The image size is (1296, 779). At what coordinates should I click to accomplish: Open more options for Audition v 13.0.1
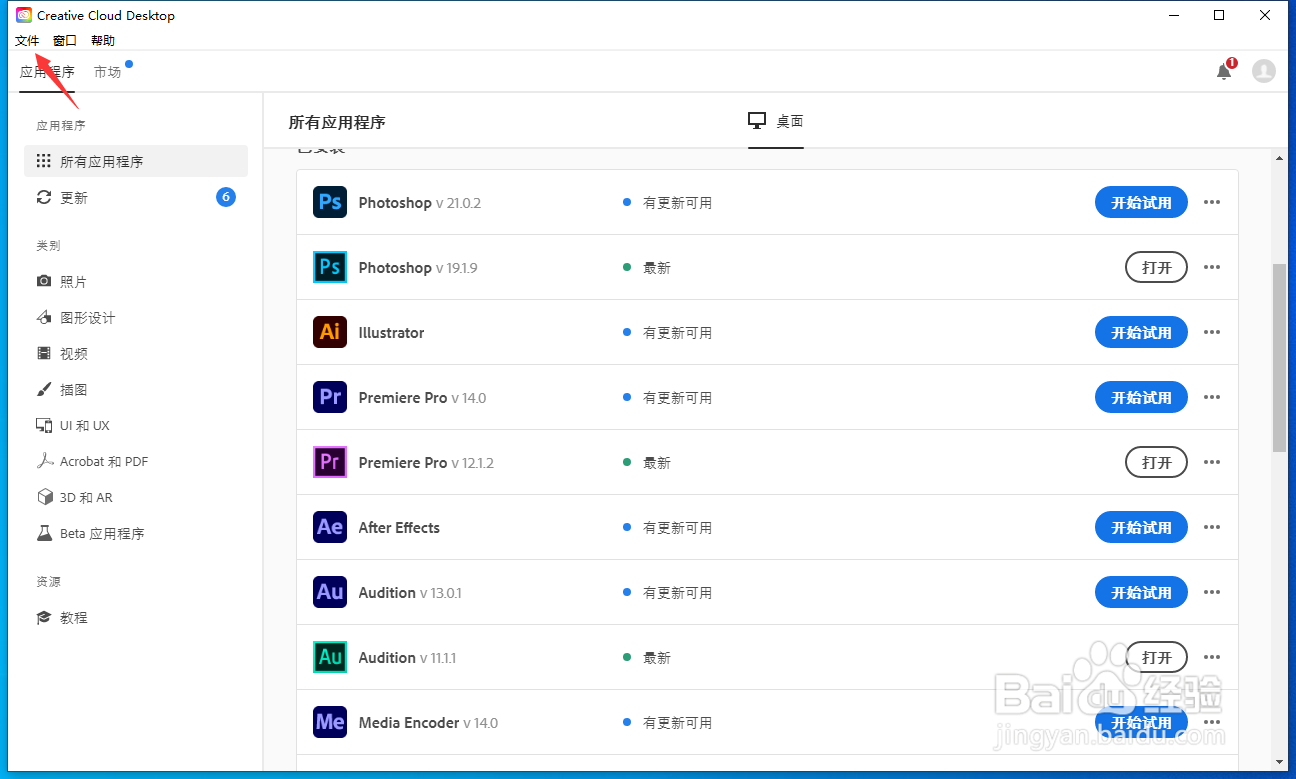tap(1212, 592)
